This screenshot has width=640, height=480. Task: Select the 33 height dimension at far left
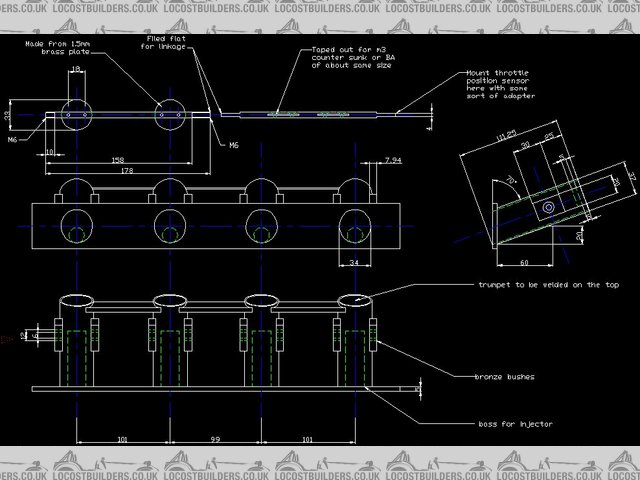[x=6, y=117]
